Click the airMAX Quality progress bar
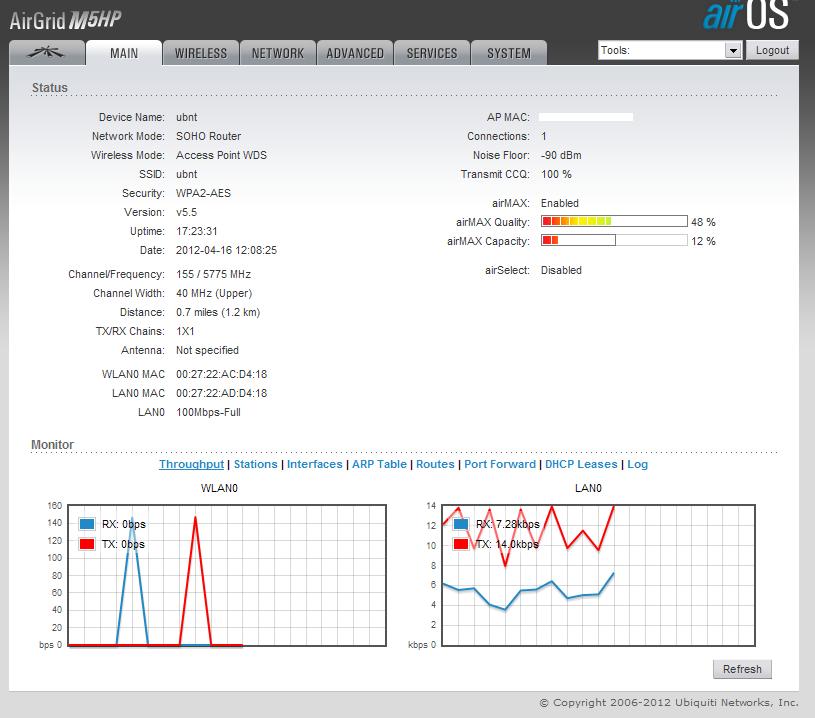 [x=614, y=221]
